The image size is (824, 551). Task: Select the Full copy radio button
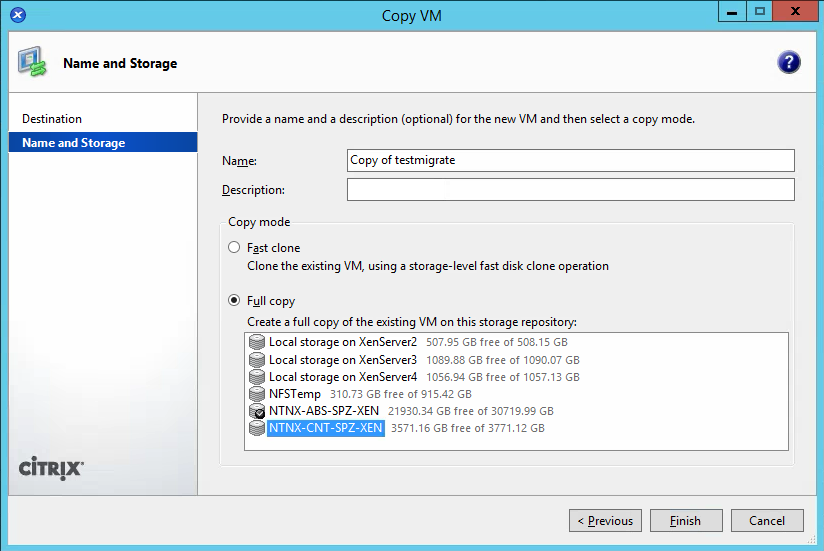(234, 300)
